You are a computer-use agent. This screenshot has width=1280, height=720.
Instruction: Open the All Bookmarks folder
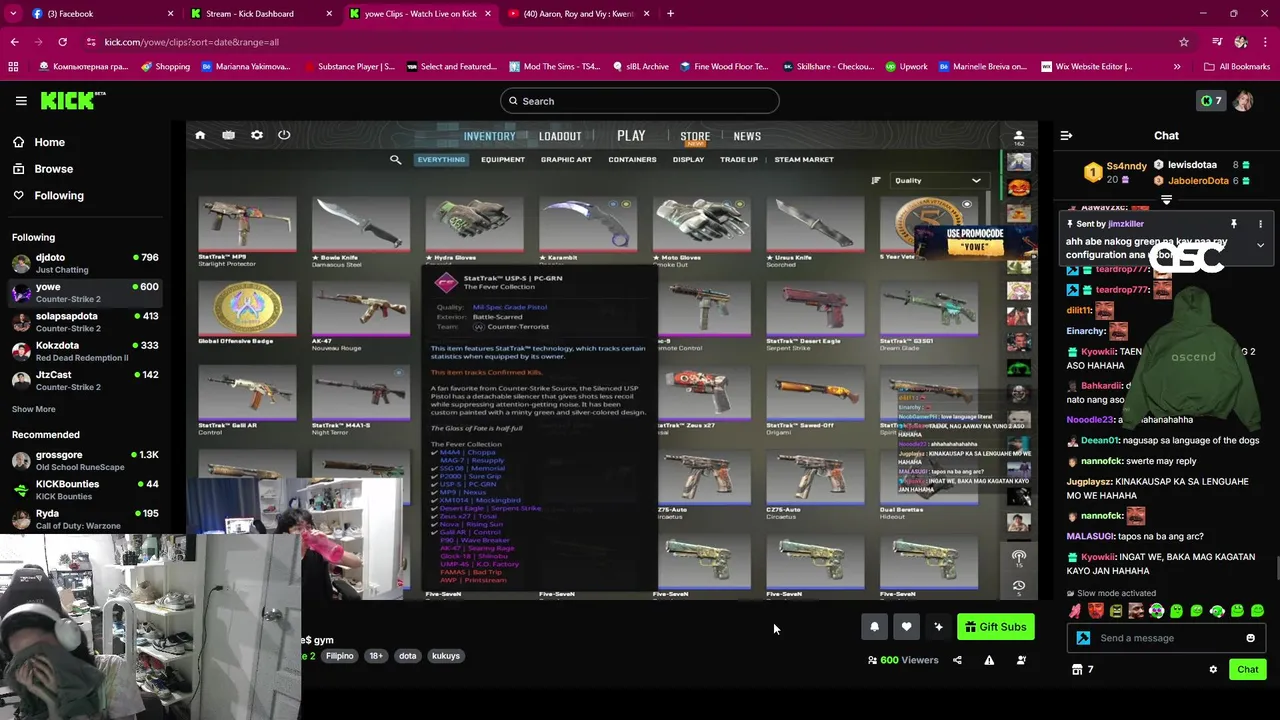pos(1237,67)
